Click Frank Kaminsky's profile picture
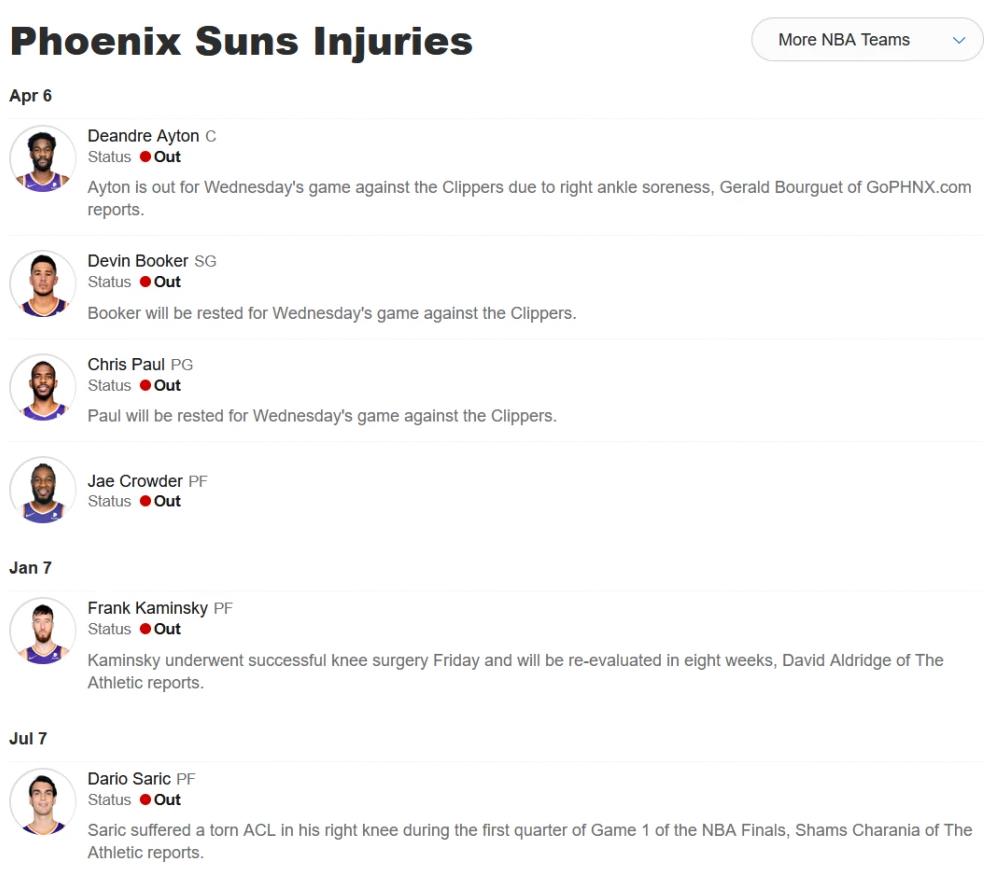995x872 pixels. coord(43,630)
